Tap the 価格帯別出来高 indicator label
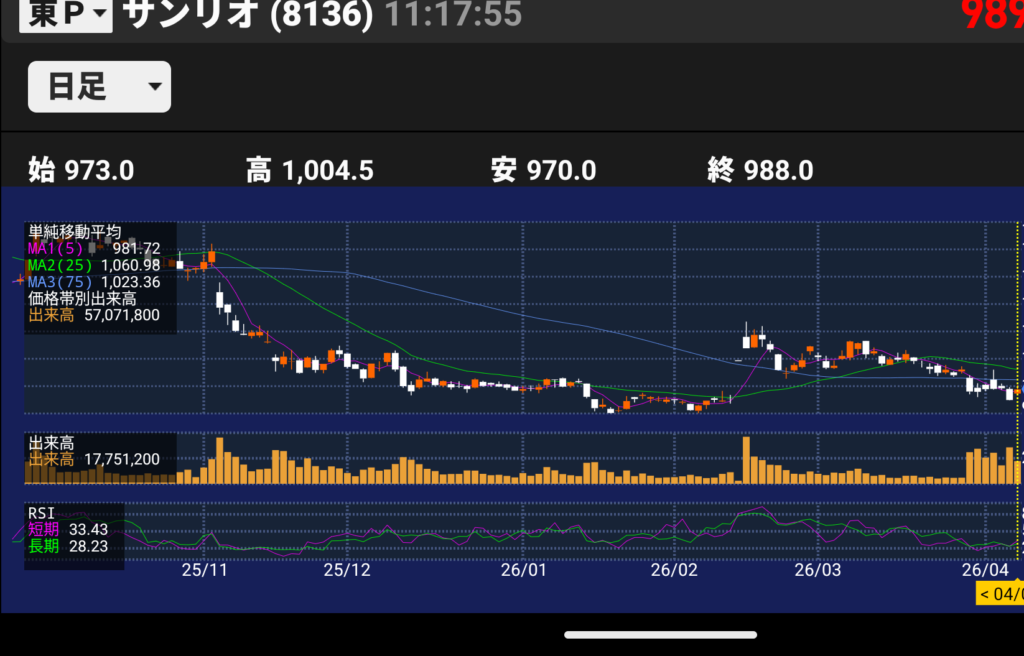1024x656 pixels. [82, 297]
